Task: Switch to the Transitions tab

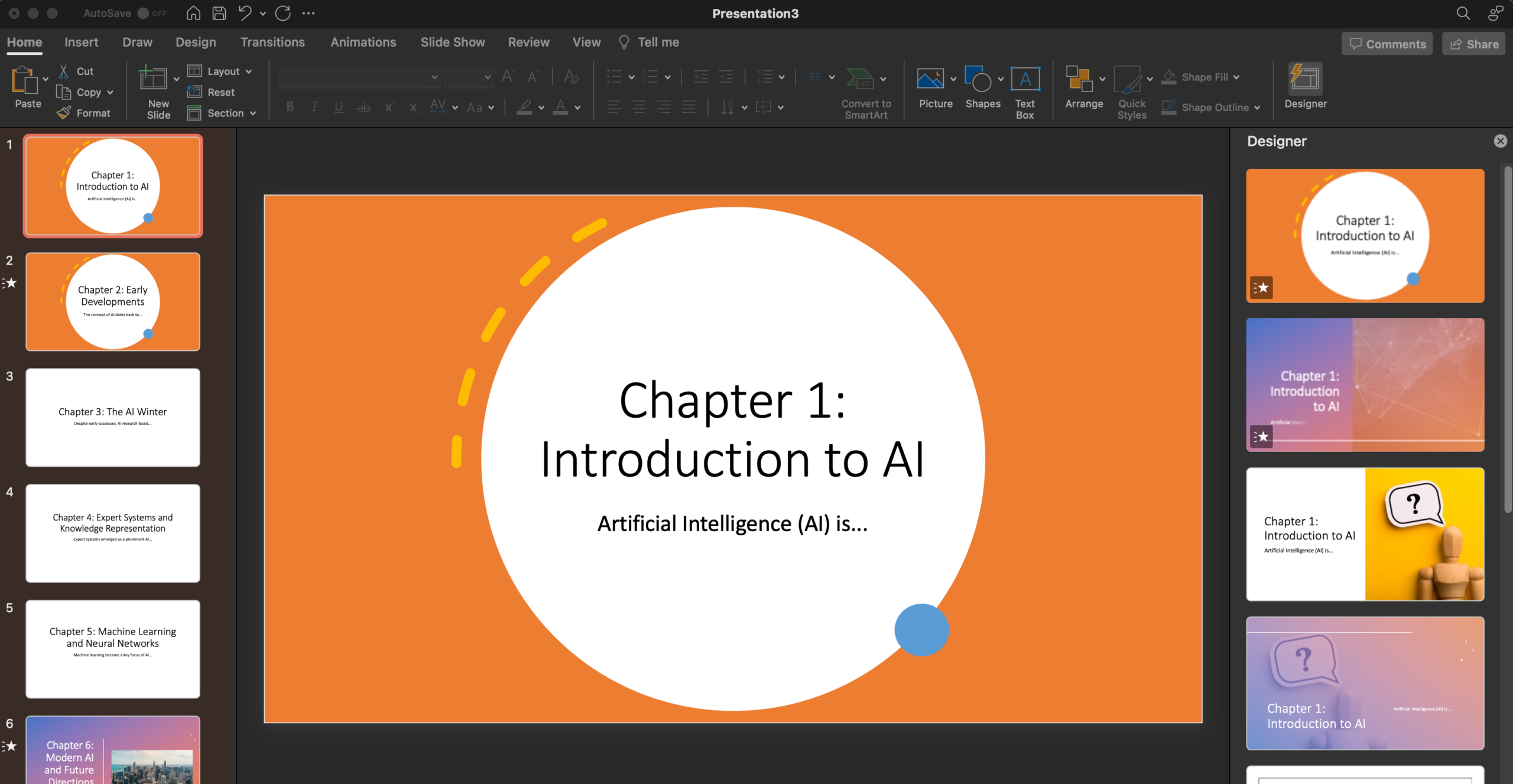Action: pyautogui.click(x=272, y=42)
